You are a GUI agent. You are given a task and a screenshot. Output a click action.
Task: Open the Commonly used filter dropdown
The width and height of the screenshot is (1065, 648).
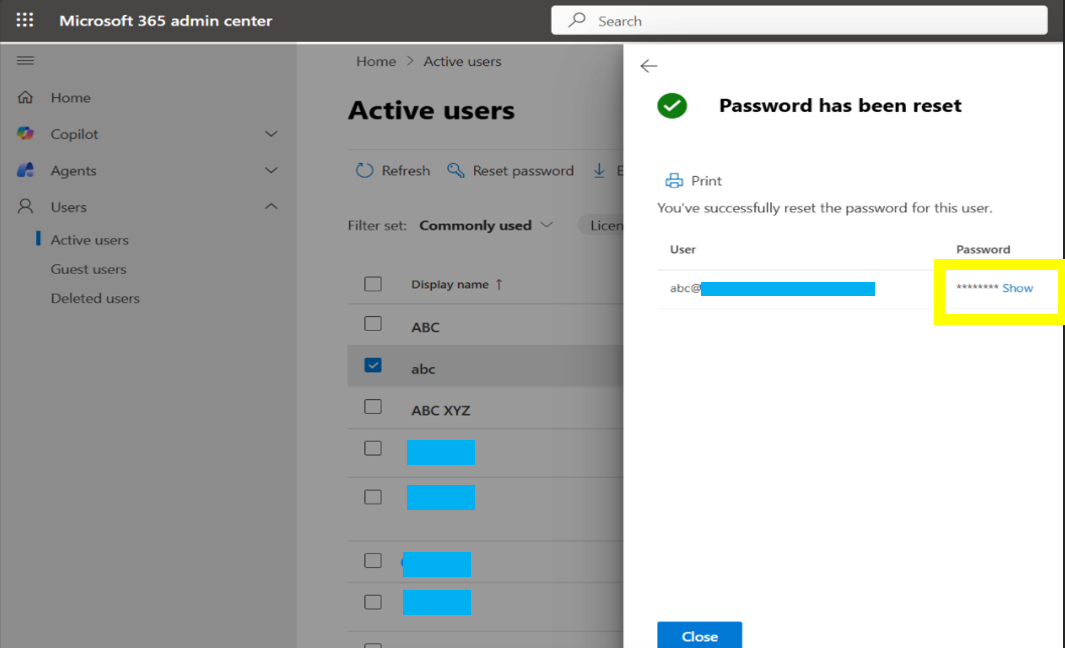click(x=486, y=225)
